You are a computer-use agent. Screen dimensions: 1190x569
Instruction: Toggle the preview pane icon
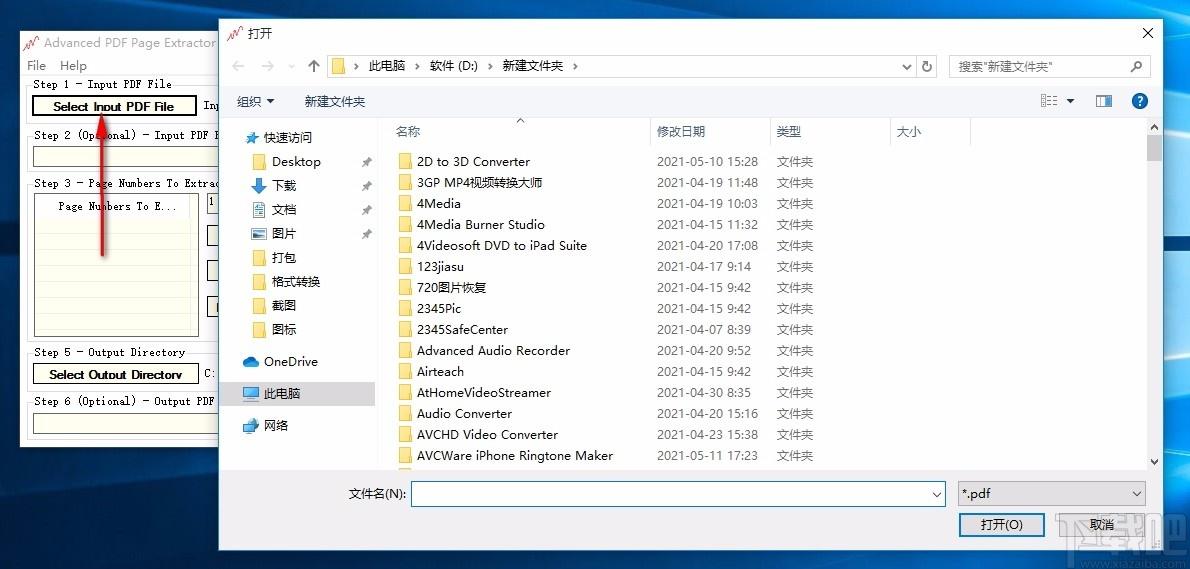[1103, 101]
